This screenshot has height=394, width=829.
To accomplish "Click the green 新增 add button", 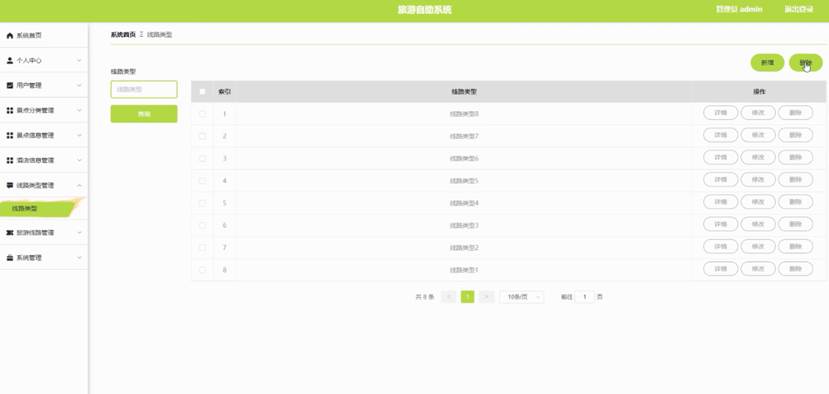I will 767,62.
